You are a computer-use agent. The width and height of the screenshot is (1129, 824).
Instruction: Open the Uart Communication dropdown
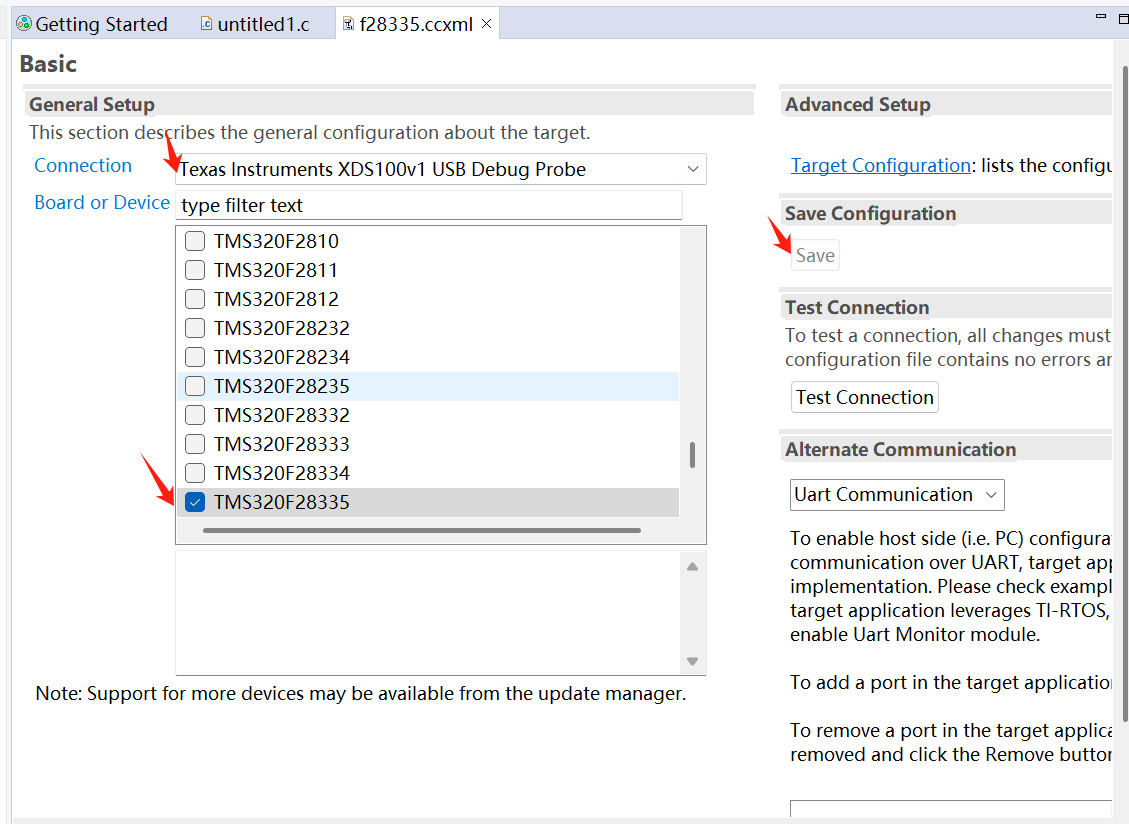(x=897, y=495)
